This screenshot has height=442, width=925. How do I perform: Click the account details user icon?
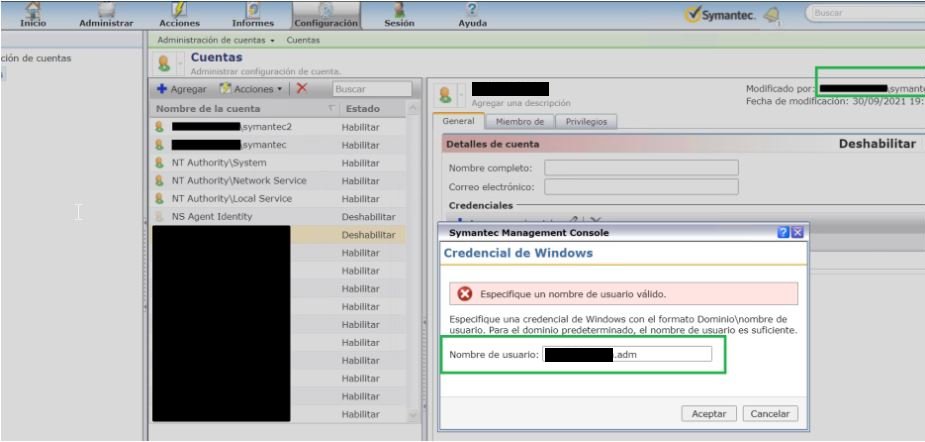coord(445,95)
